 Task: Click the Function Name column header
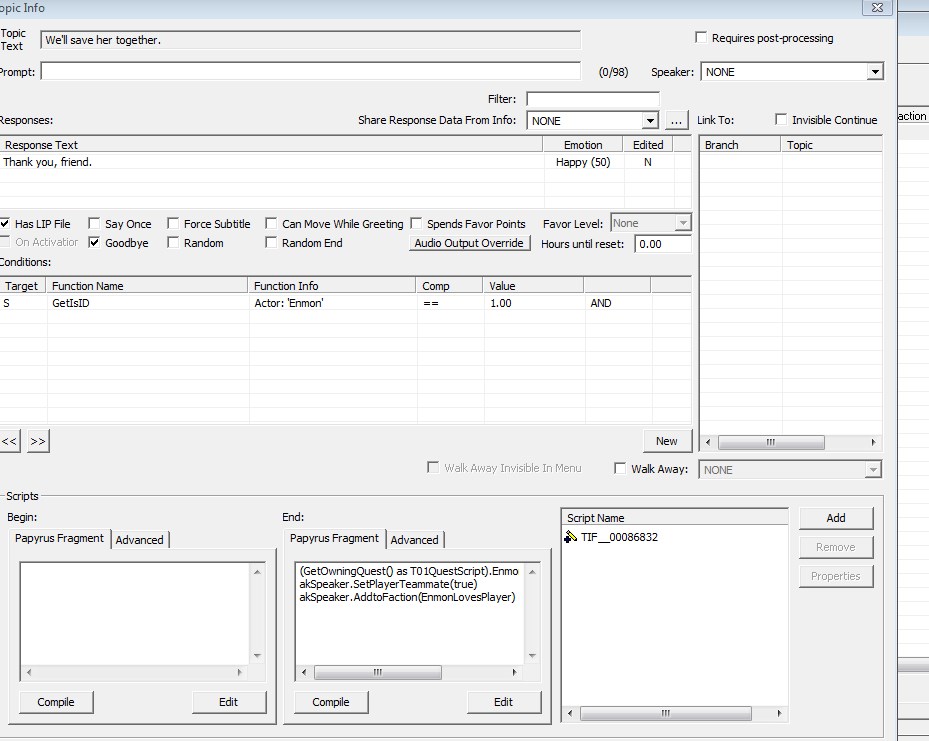point(147,286)
